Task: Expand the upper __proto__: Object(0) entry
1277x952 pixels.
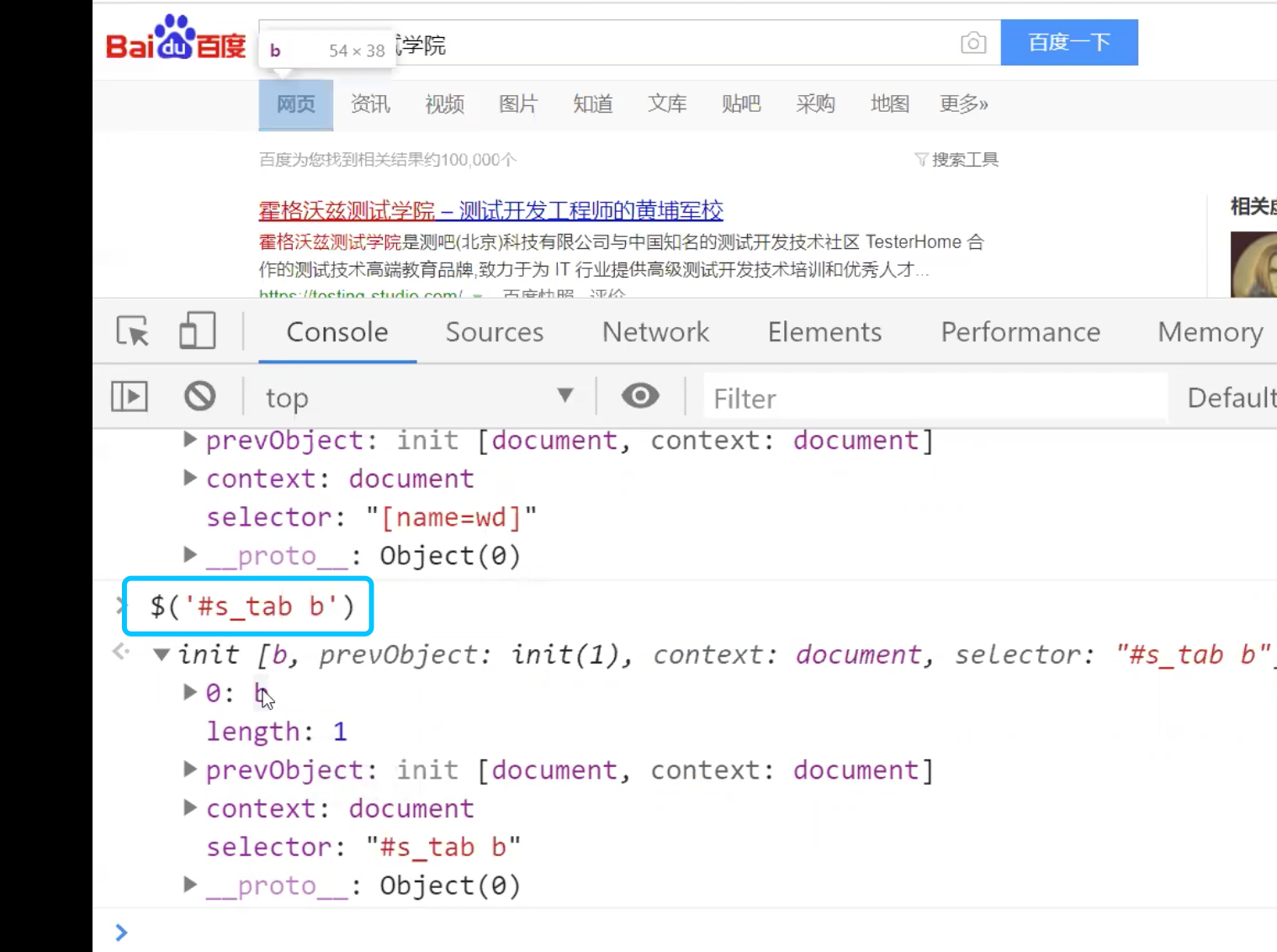Action: 190,554
